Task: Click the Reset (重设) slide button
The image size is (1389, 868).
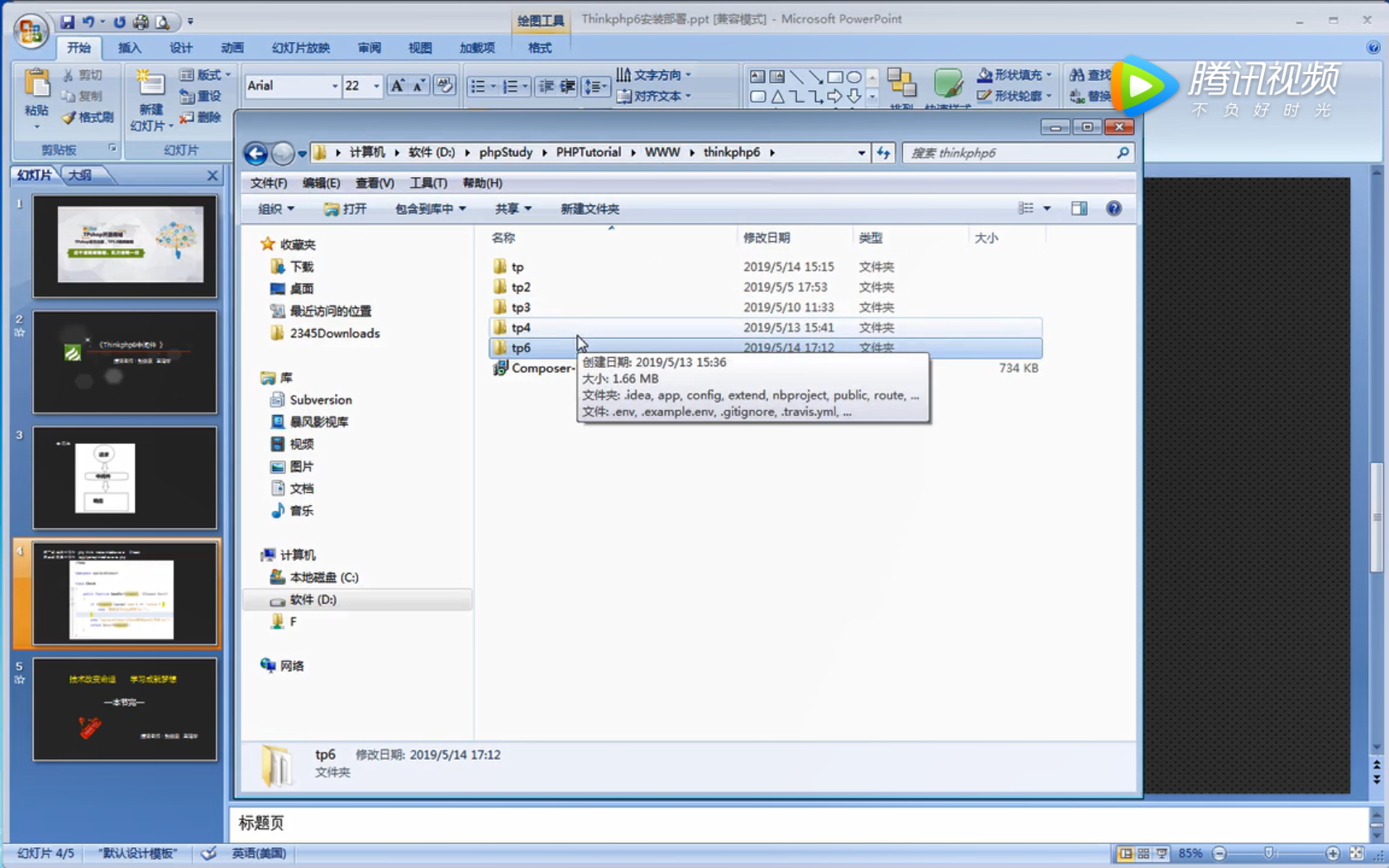Action: (200, 96)
